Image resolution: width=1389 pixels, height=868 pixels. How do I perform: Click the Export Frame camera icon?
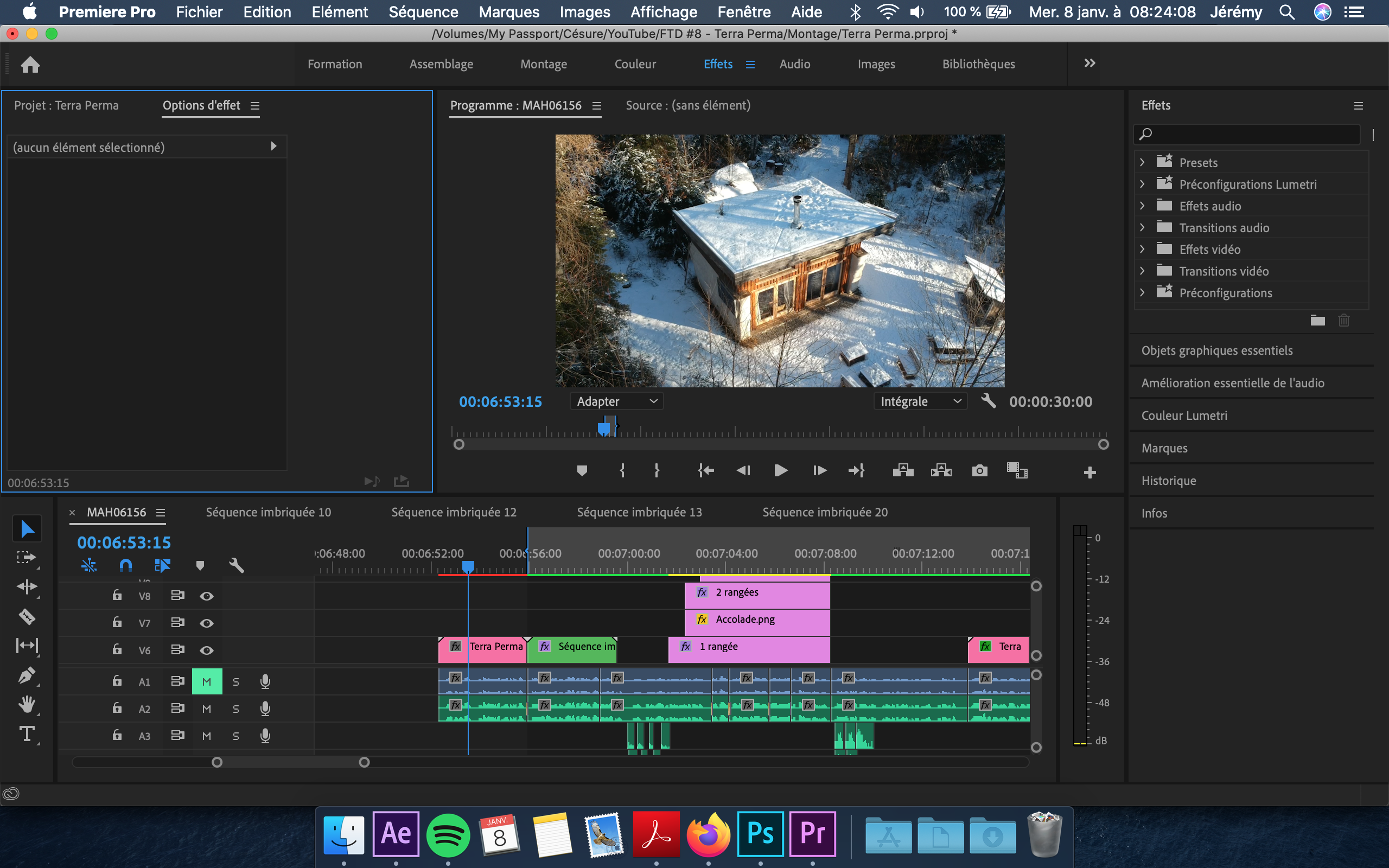pyautogui.click(x=979, y=471)
